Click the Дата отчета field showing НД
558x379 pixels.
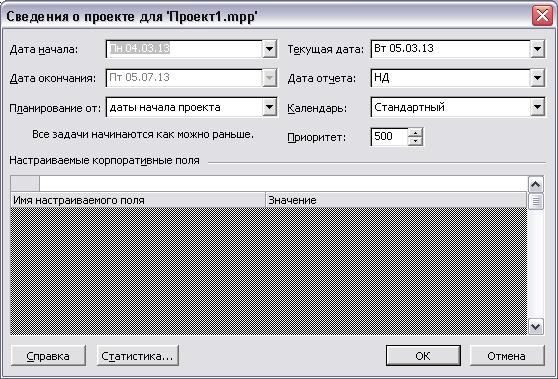point(451,78)
